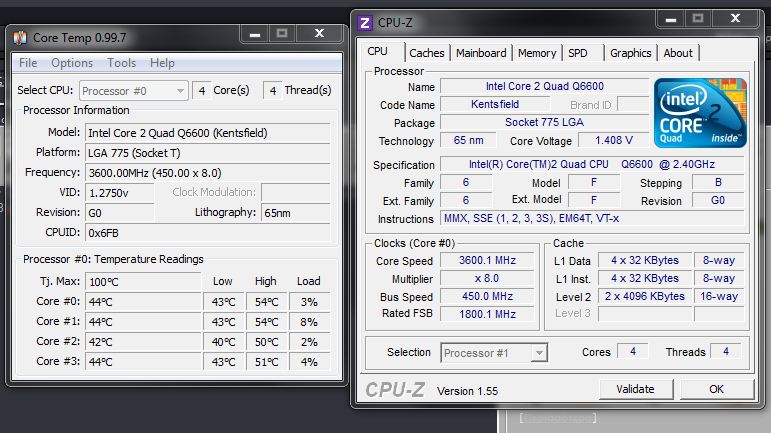771x433 pixels.
Task: Click Core #2 current temperature 42°C
Action: [x=143, y=342]
